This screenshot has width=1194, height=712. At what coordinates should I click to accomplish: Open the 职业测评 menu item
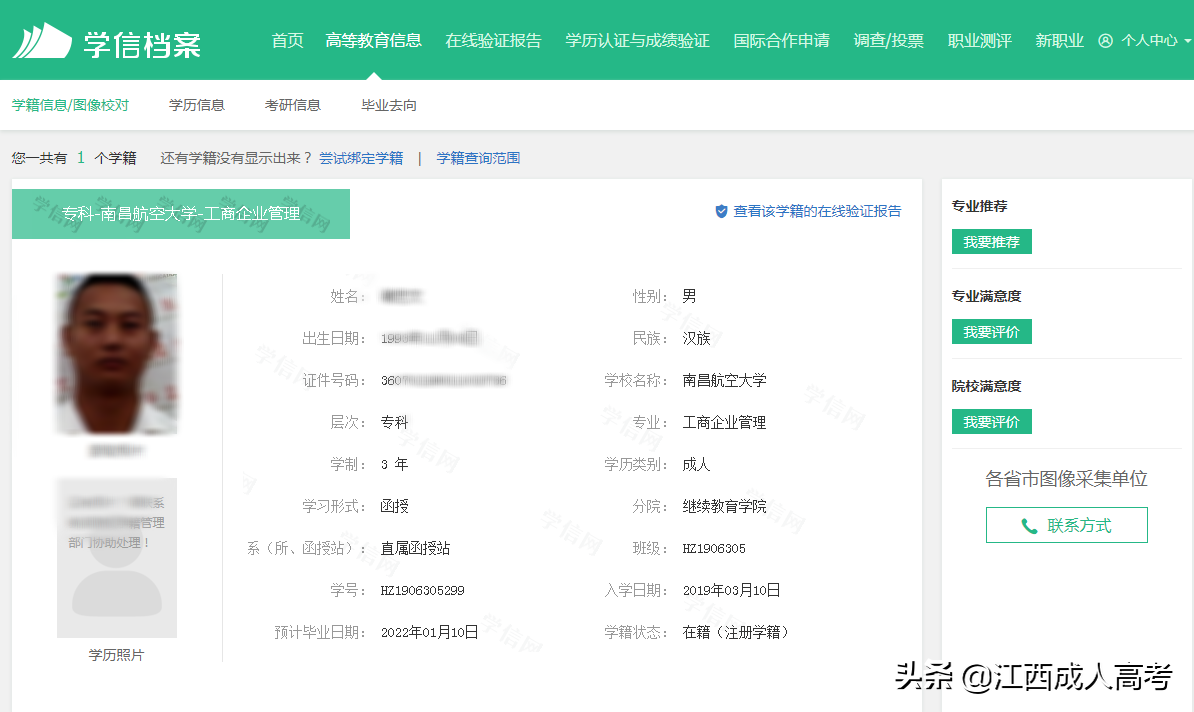click(978, 41)
